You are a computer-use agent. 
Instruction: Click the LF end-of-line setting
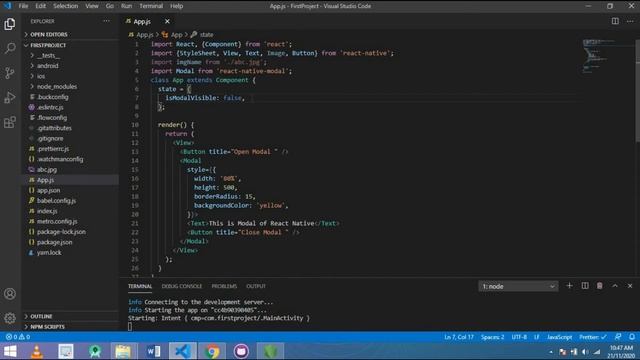click(x=537, y=337)
